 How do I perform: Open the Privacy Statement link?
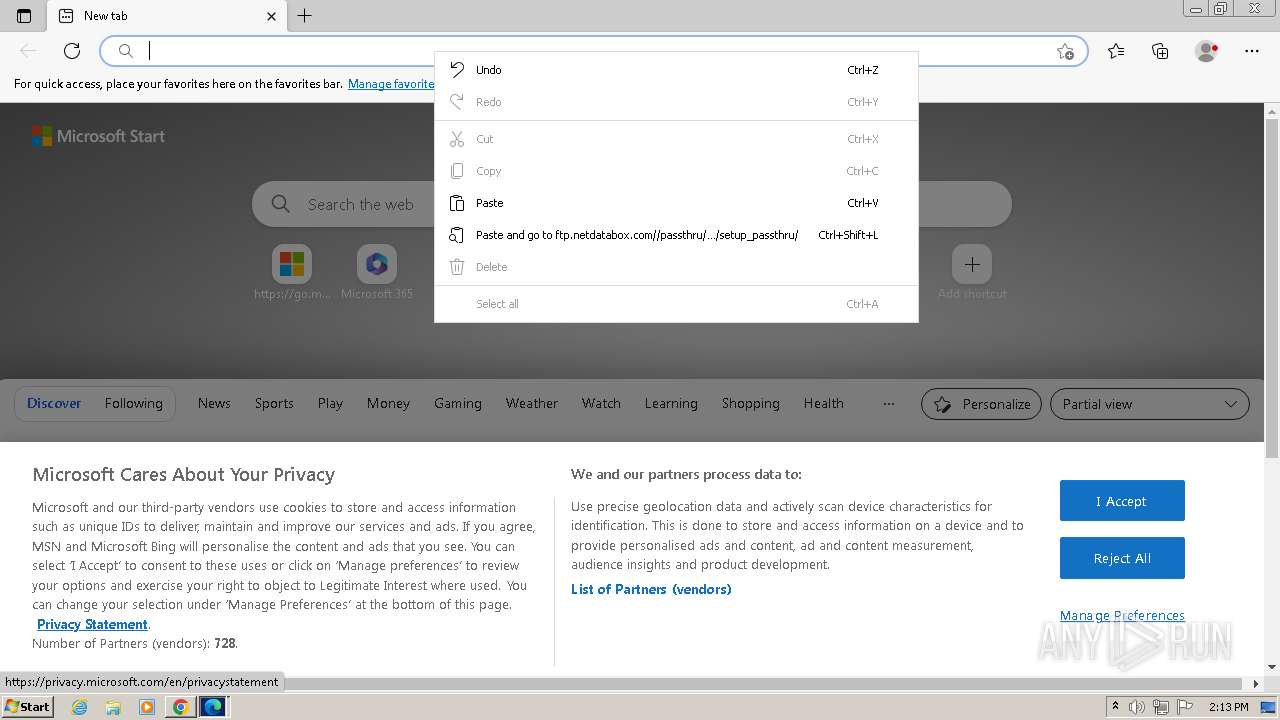point(92,624)
